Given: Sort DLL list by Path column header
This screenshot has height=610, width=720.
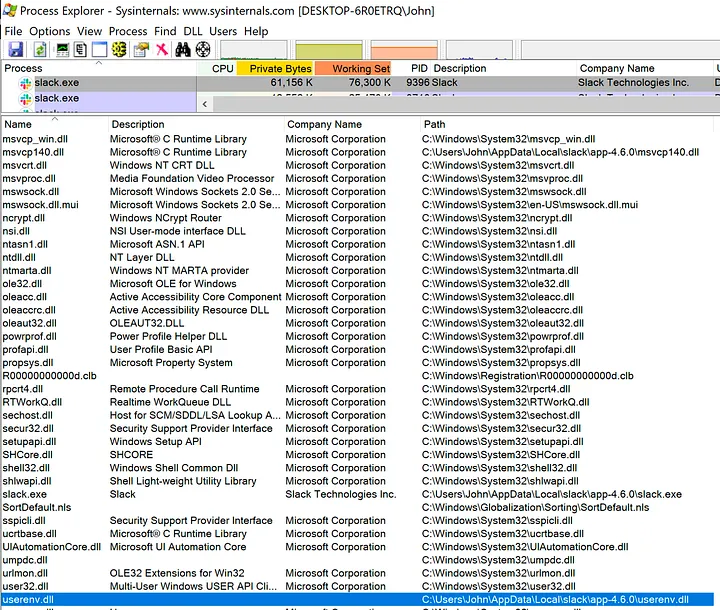Looking at the screenshot, I should tap(434, 124).
